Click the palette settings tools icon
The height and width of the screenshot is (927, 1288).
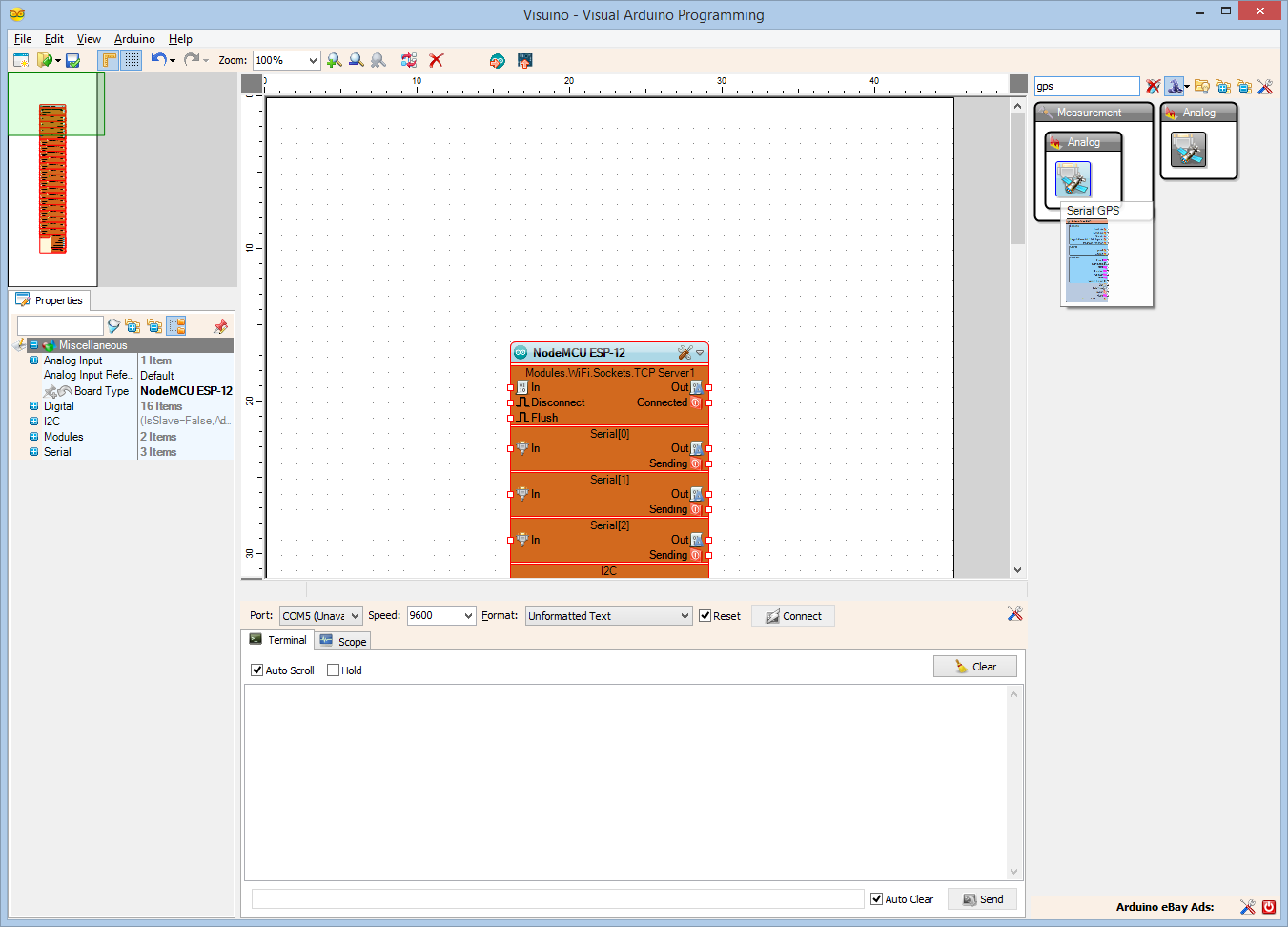(1265, 86)
